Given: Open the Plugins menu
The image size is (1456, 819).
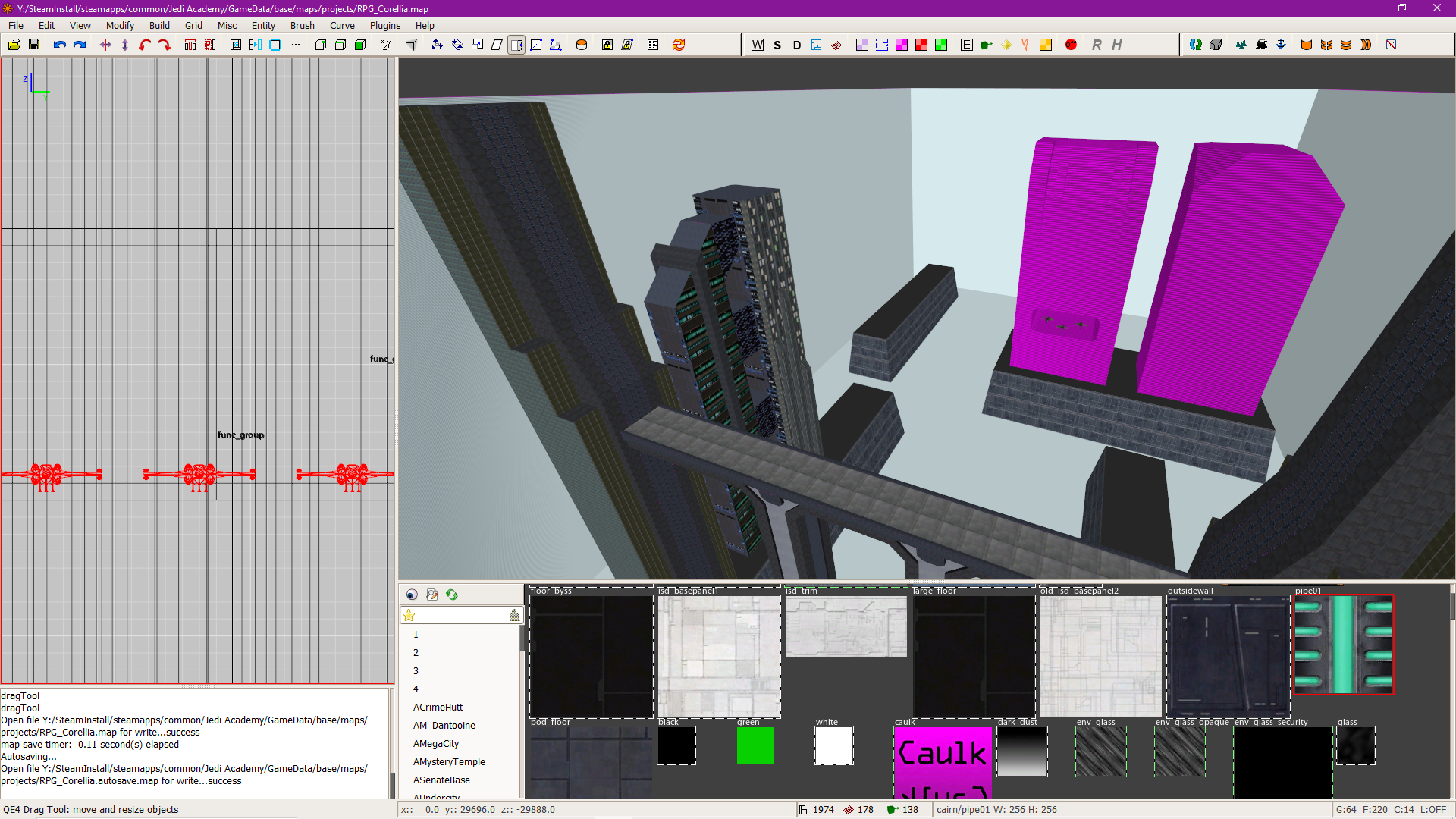Looking at the screenshot, I should (x=385, y=25).
